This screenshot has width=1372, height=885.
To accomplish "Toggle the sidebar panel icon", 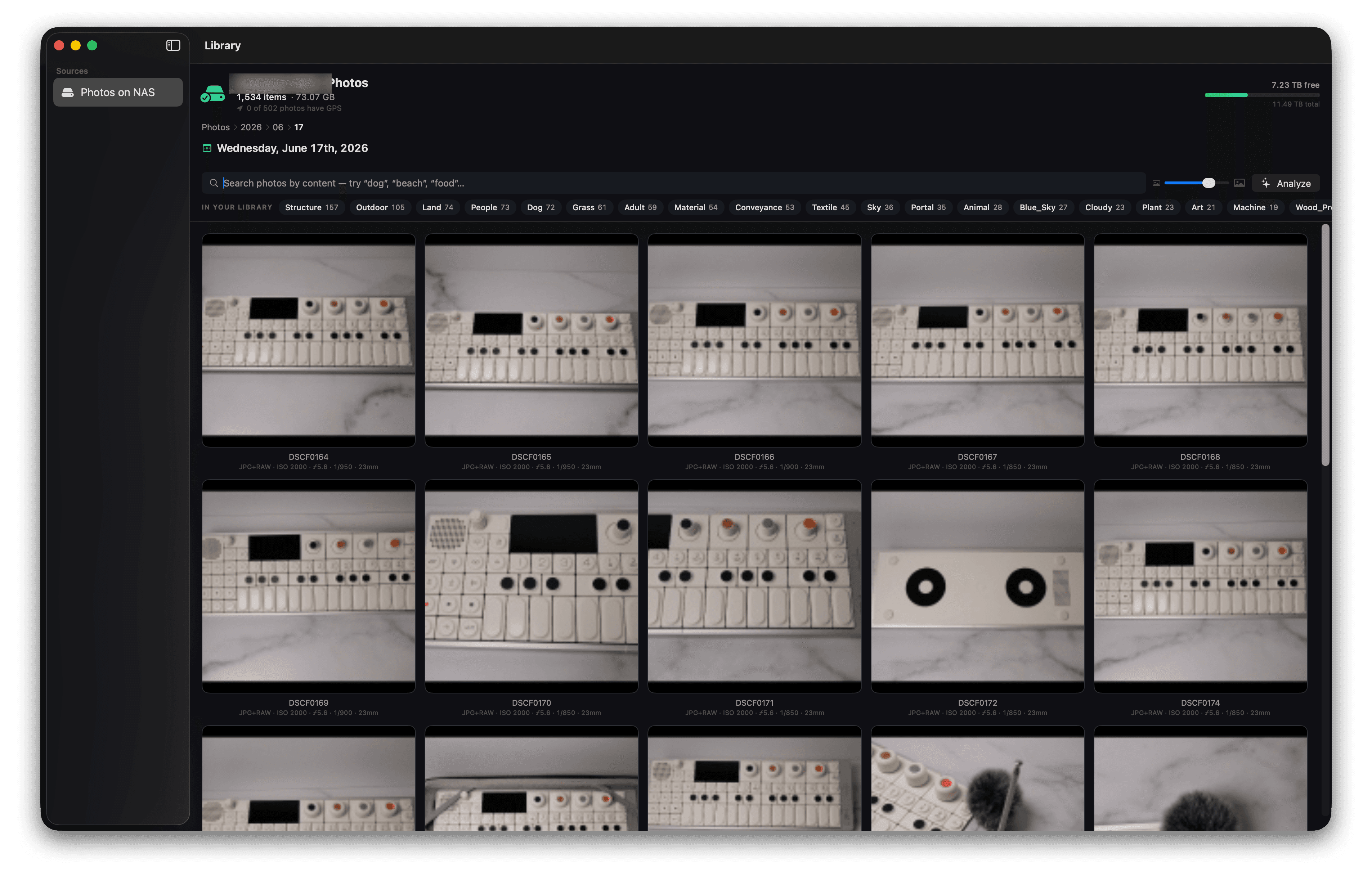I will coord(173,45).
